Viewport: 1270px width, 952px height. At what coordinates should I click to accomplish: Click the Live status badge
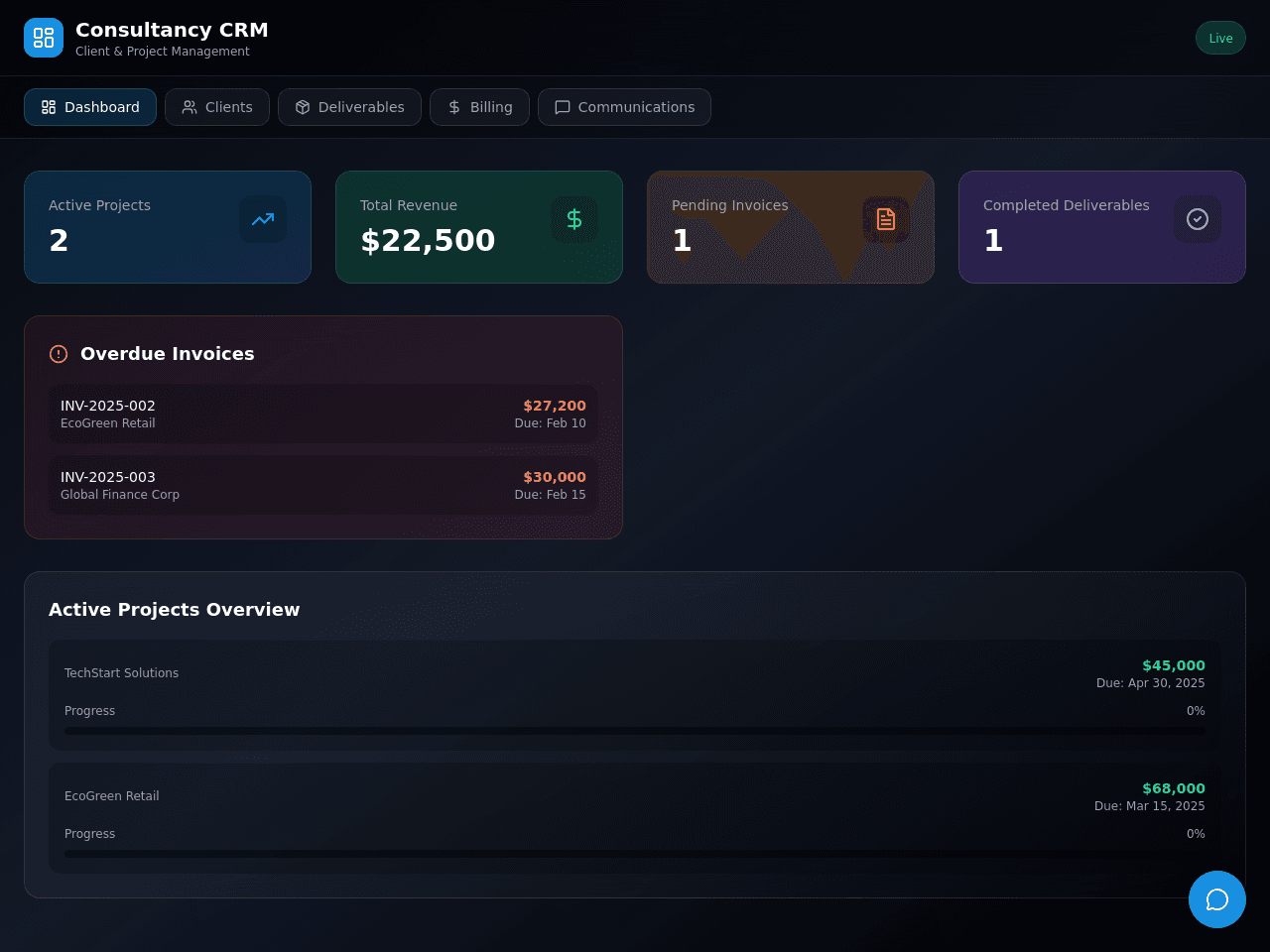point(1220,38)
